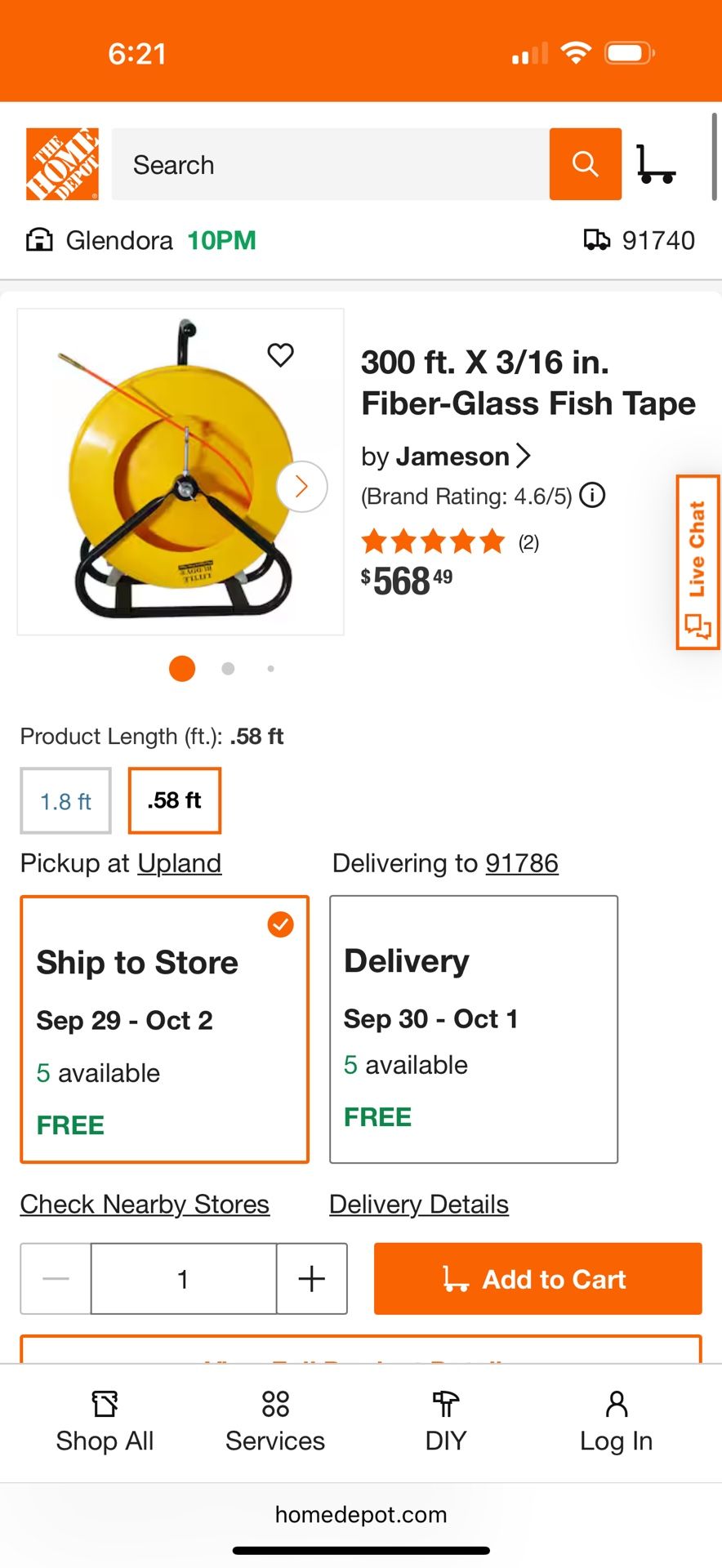The height and width of the screenshot is (1568, 722).
Task: Open DIY in bottom navigation
Action: pos(445,1422)
